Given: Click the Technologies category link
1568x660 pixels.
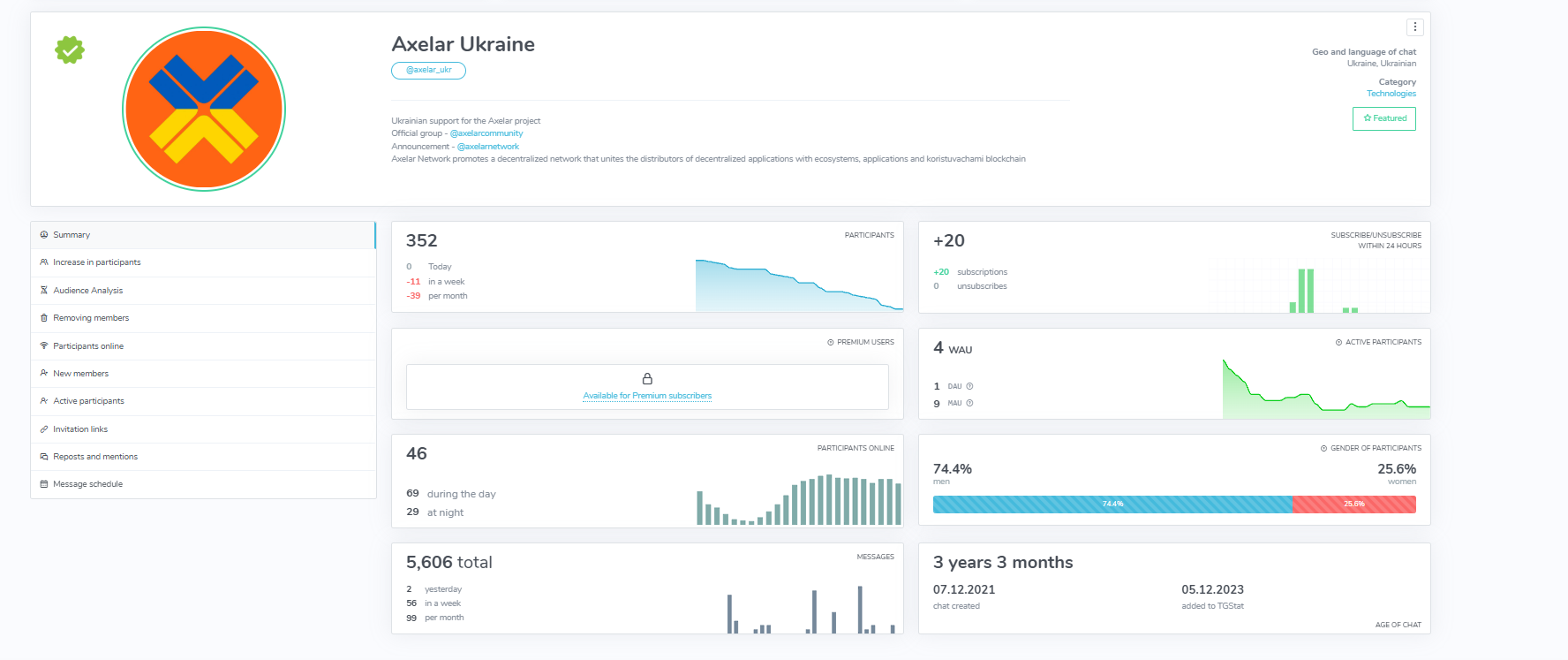Looking at the screenshot, I should [x=1391, y=94].
